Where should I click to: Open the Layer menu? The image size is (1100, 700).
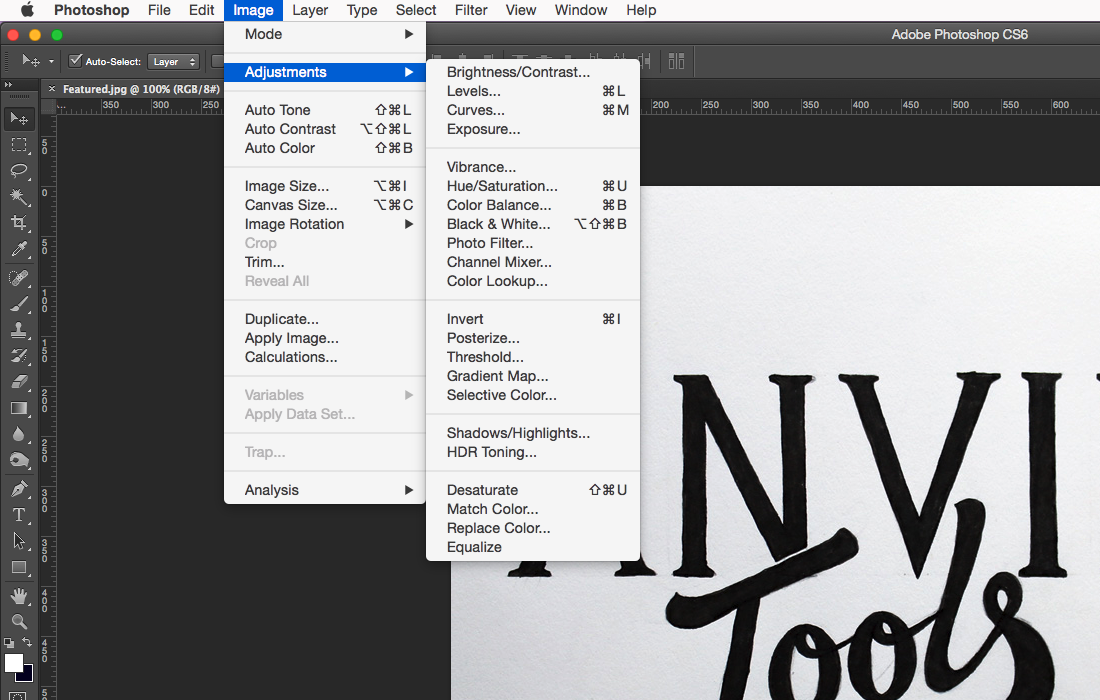point(310,10)
